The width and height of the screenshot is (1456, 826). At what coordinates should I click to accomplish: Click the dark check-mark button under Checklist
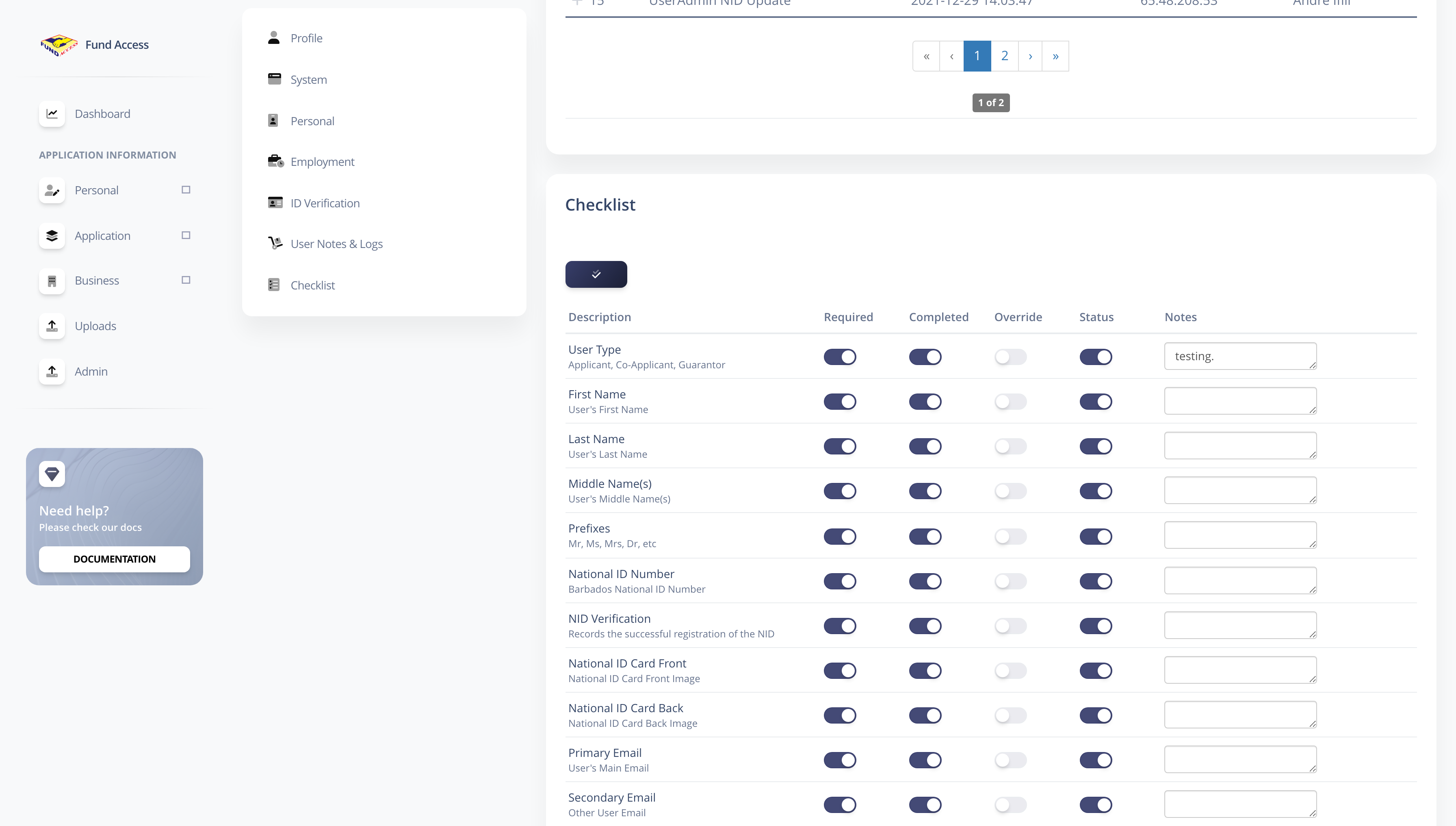596,274
